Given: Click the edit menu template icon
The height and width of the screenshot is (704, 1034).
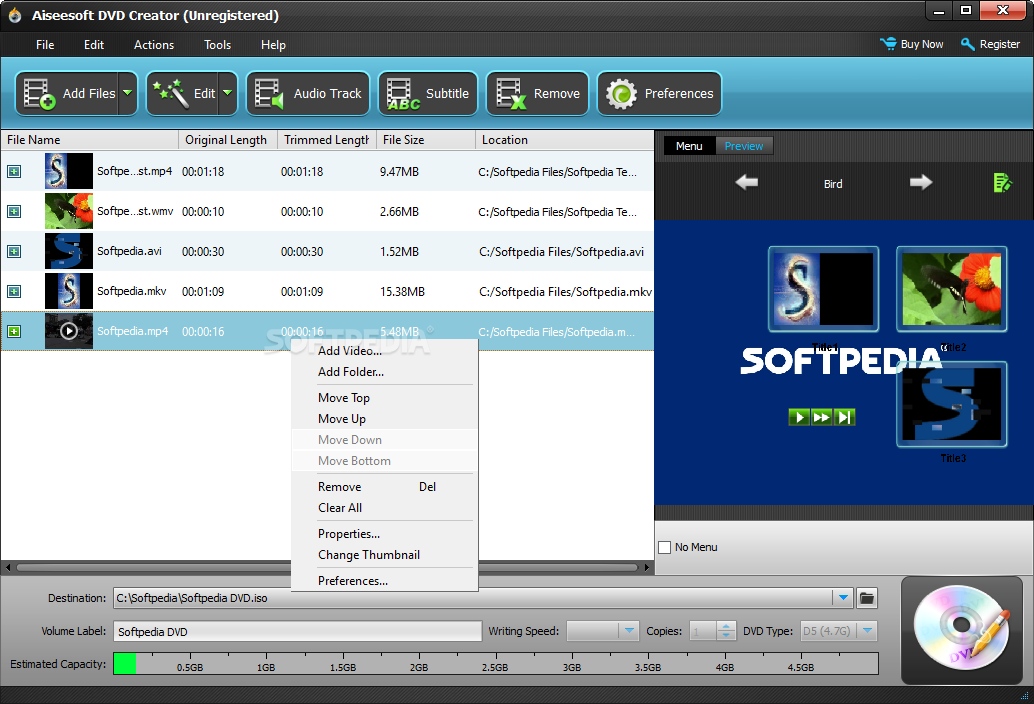Looking at the screenshot, I should point(1002,183).
